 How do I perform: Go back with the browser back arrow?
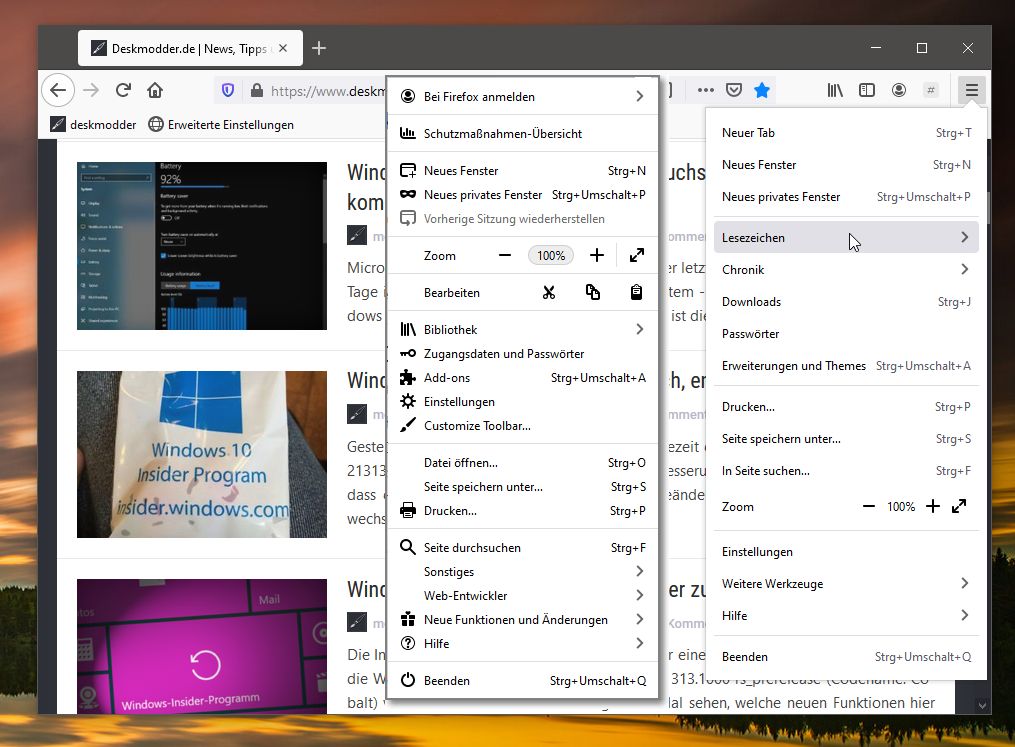point(58,90)
